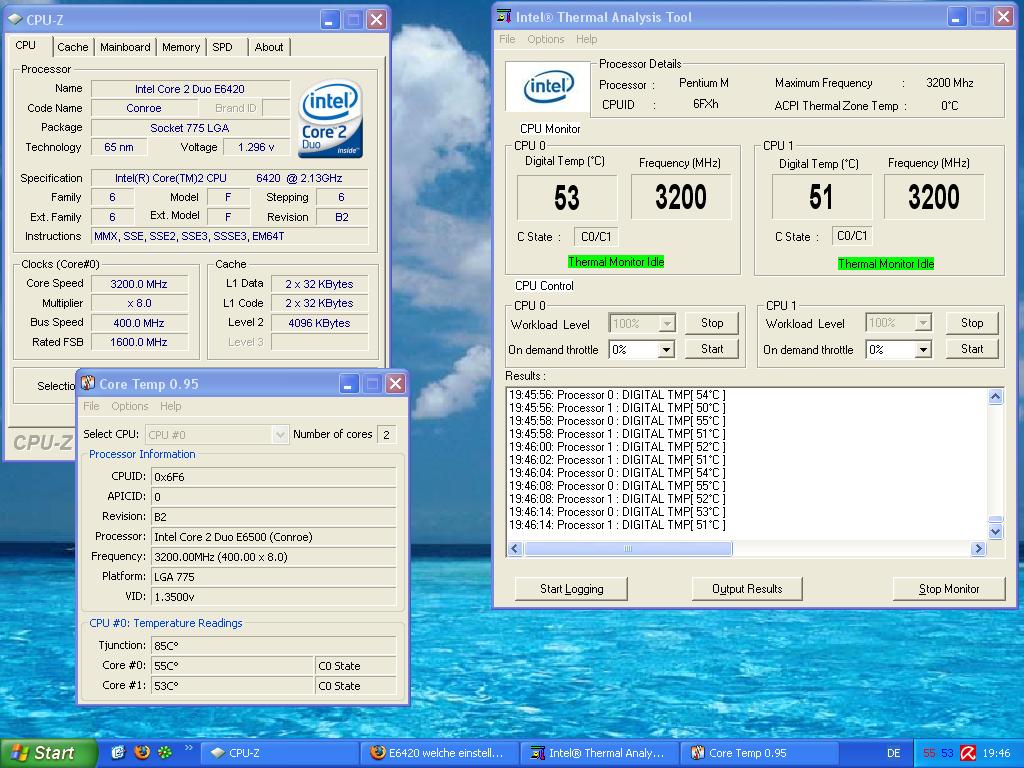The image size is (1024, 768).
Task: Click Start for CPU 1 throttle
Action: pos(972,349)
